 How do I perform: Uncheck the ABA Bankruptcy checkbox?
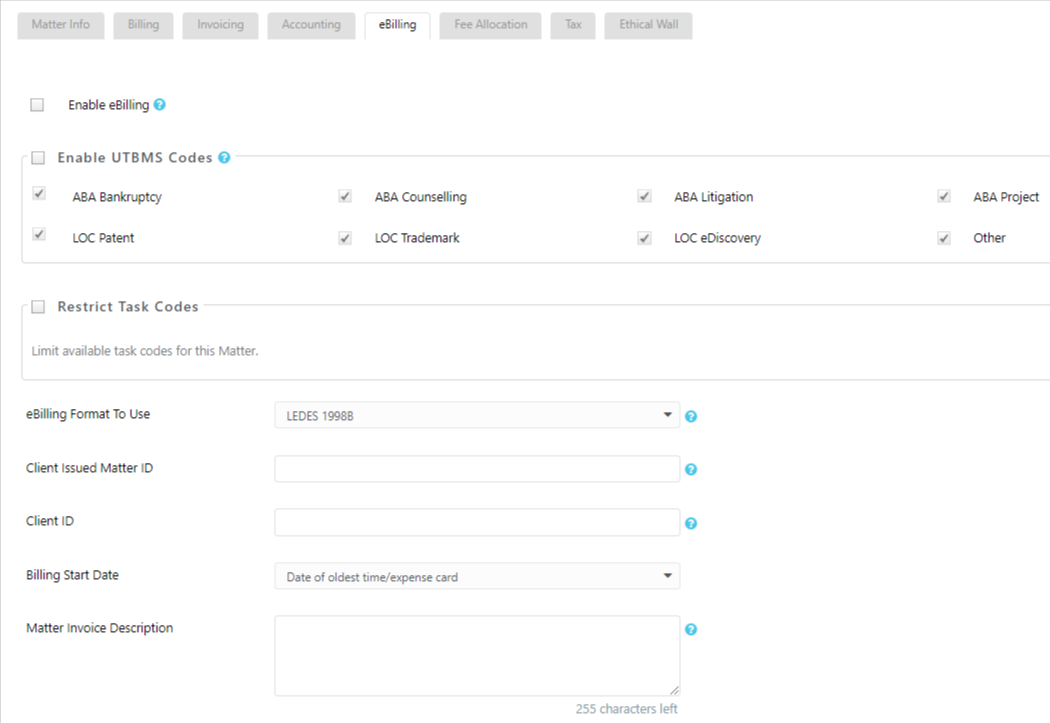pos(39,196)
